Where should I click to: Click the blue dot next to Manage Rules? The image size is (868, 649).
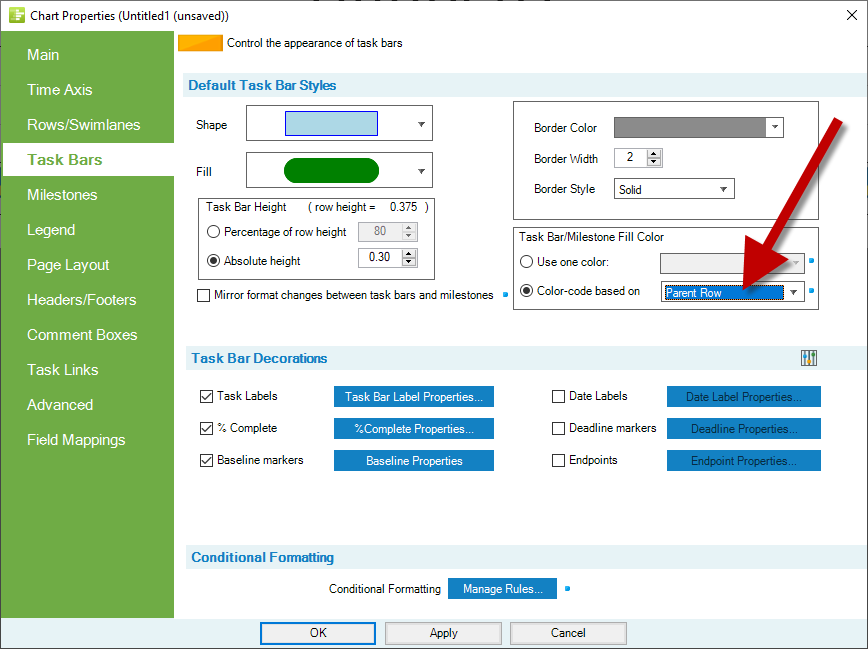point(567,589)
